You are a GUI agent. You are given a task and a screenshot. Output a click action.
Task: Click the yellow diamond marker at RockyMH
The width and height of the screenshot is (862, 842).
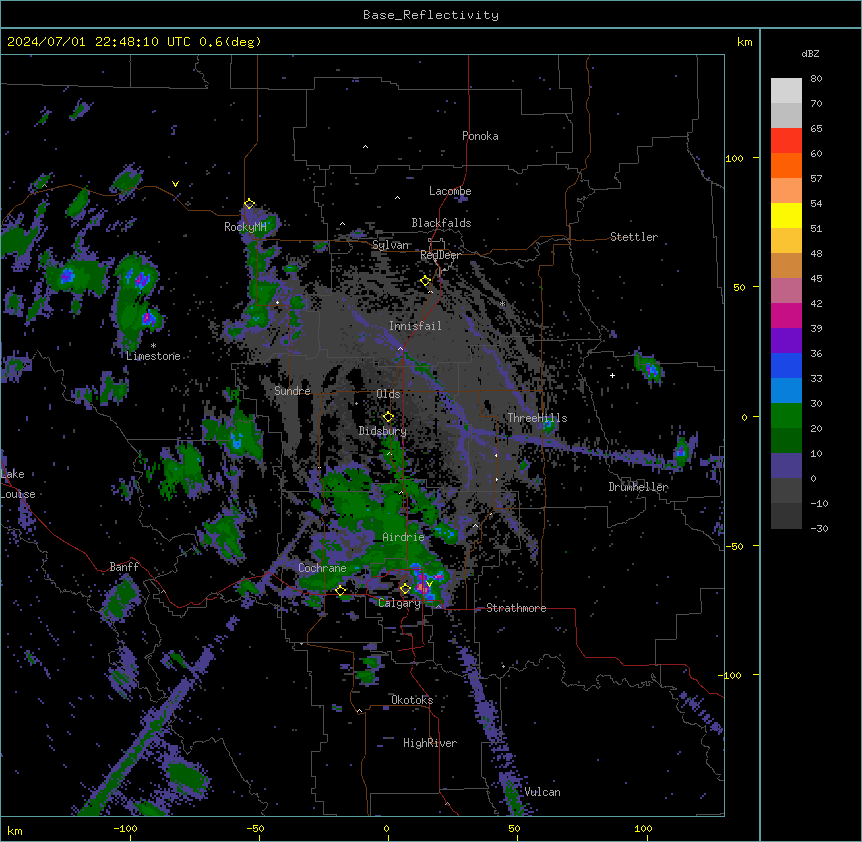point(250,204)
